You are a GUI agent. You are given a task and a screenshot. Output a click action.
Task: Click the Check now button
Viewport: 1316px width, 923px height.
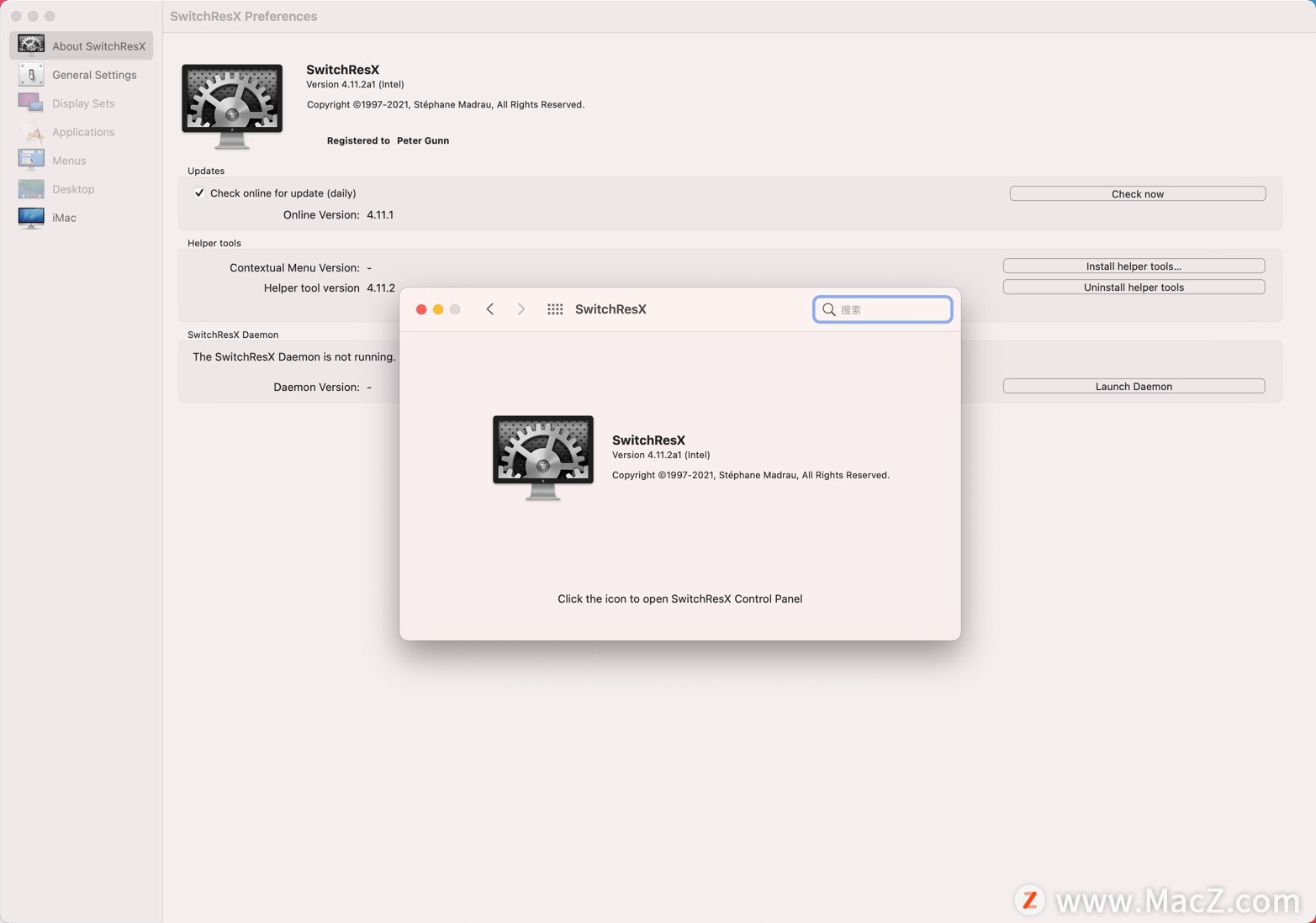pos(1138,193)
